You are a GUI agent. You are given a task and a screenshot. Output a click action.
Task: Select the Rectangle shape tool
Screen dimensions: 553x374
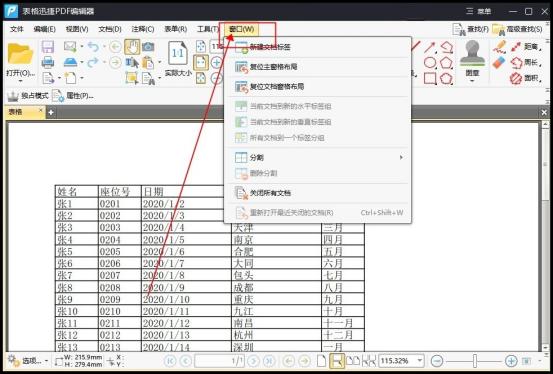(430, 78)
